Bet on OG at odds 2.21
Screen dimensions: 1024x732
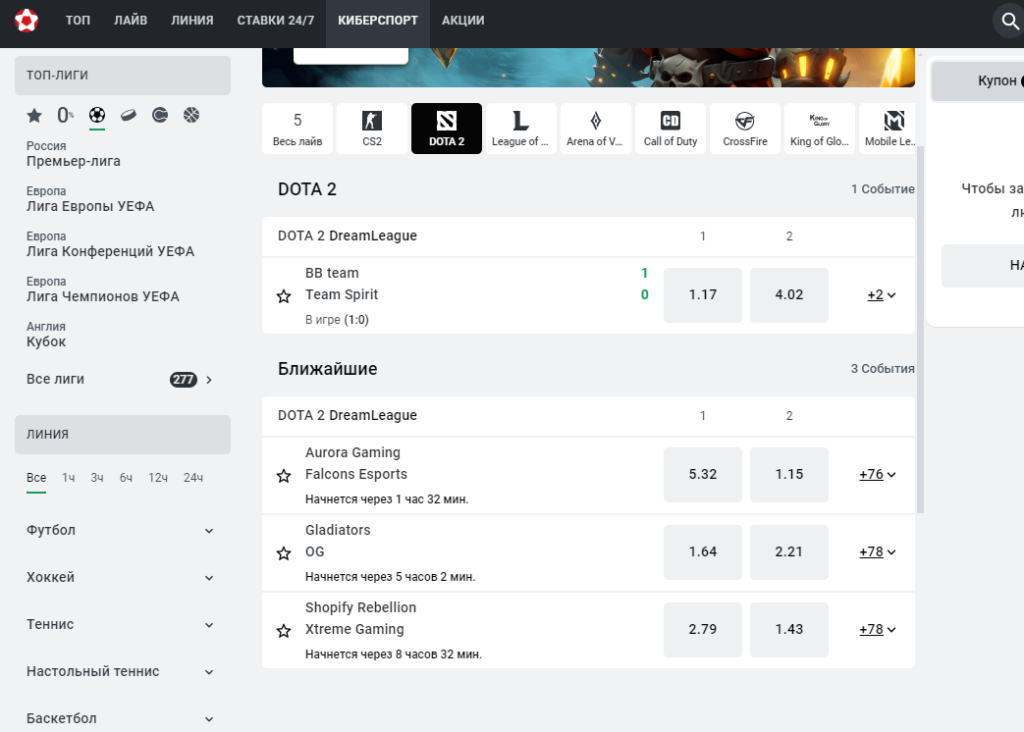click(789, 552)
